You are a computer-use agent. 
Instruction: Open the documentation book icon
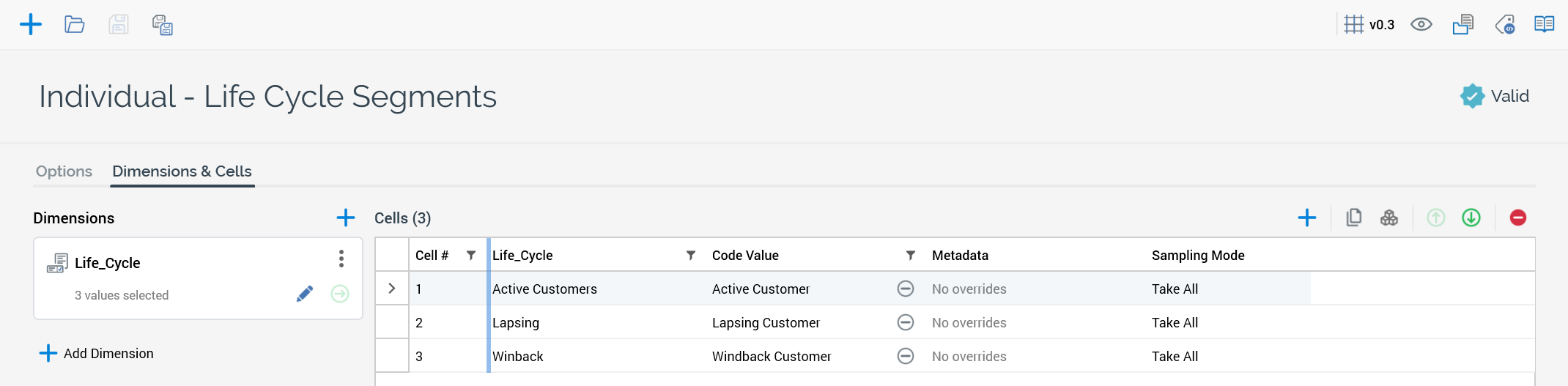[x=1544, y=25]
